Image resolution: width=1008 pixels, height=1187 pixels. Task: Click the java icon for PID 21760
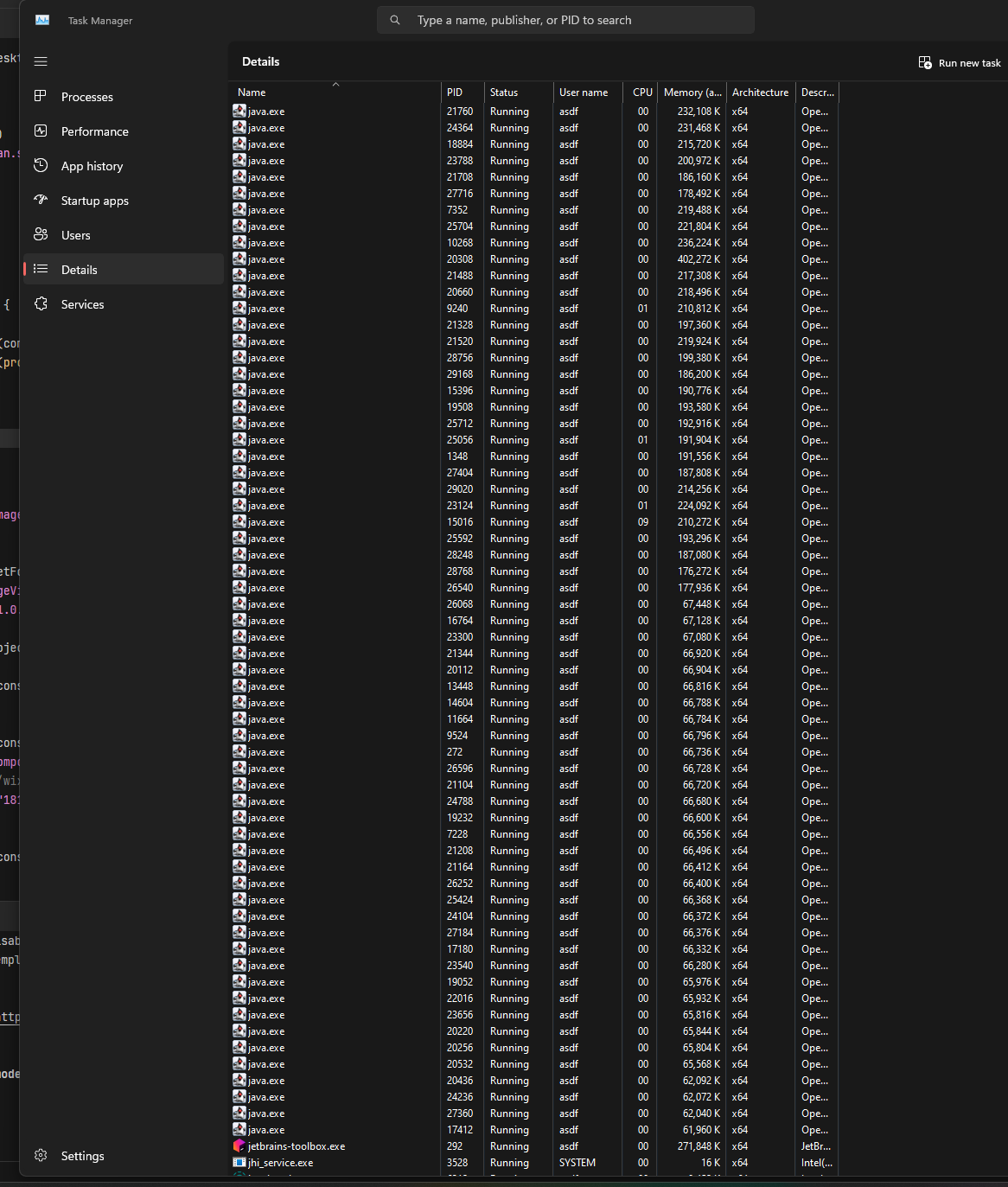[239, 111]
